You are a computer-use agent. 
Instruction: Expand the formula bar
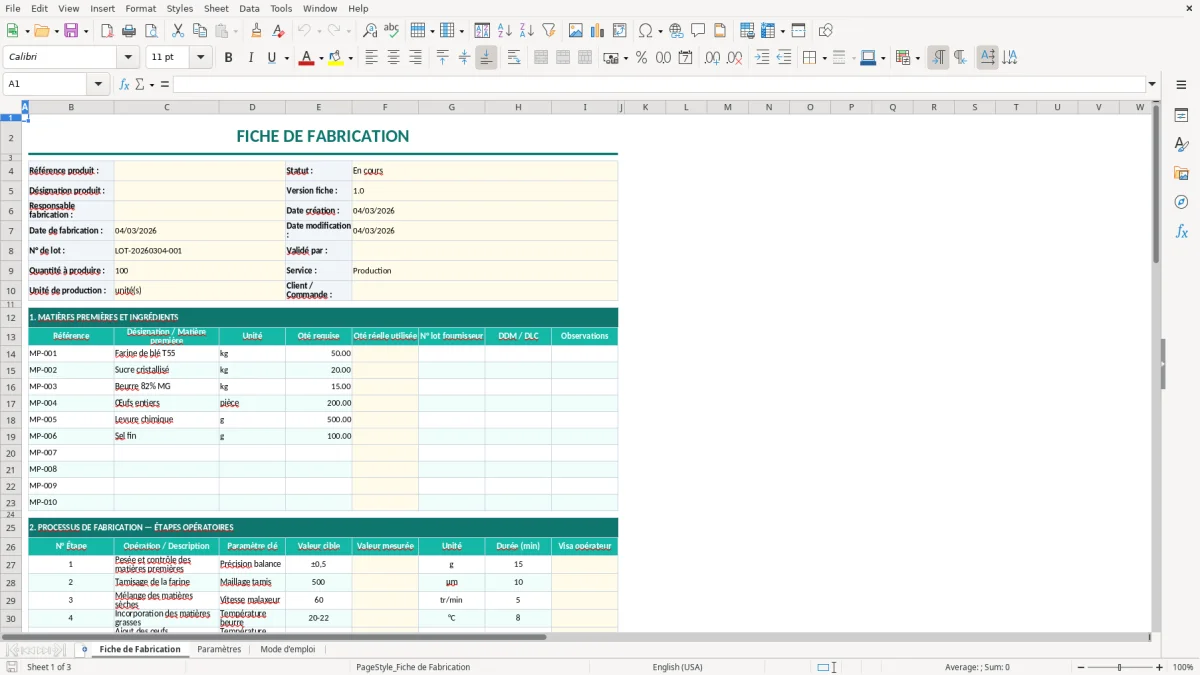click(1152, 84)
